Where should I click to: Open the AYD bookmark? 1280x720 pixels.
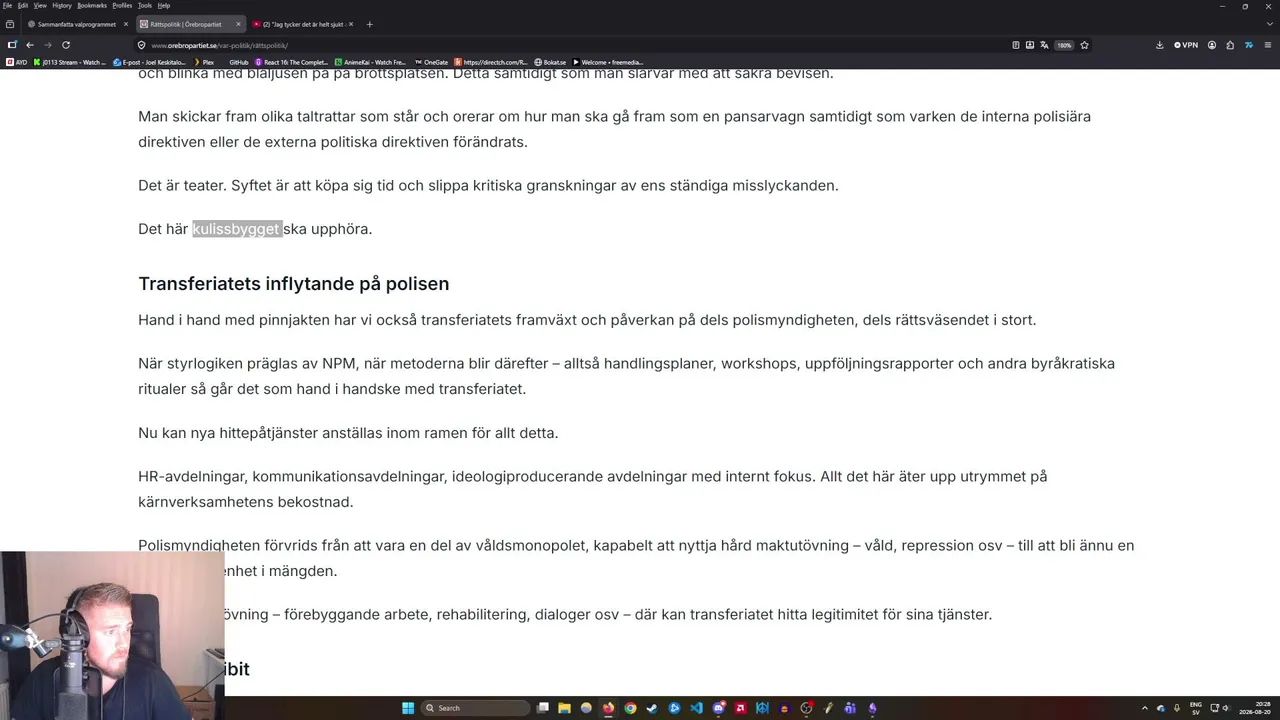[17, 62]
